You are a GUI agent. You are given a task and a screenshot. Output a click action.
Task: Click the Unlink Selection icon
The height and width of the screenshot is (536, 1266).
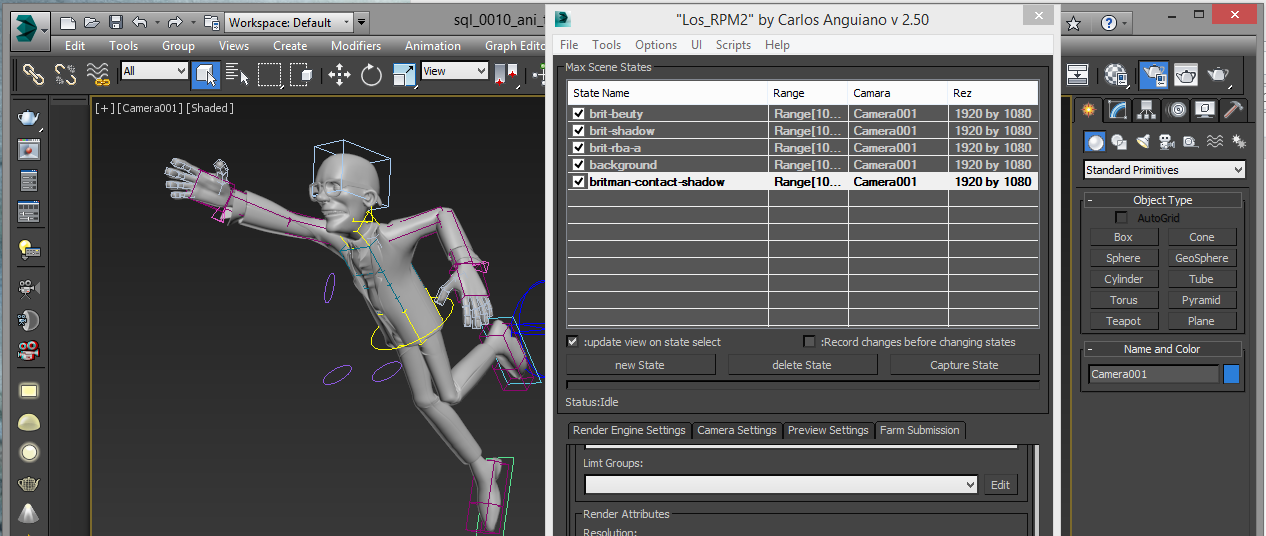pos(66,74)
